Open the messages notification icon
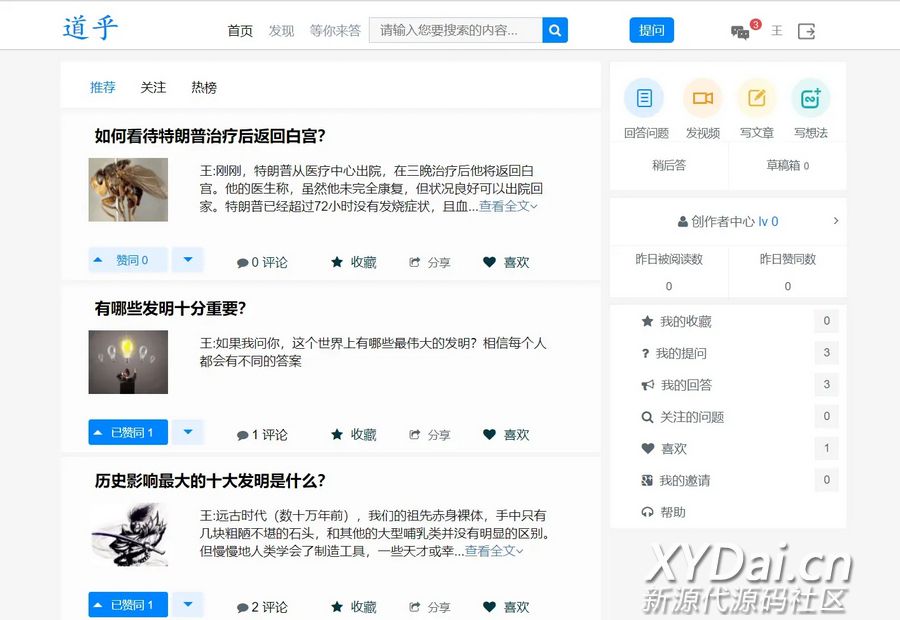The image size is (900, 620). coord(740,32)
